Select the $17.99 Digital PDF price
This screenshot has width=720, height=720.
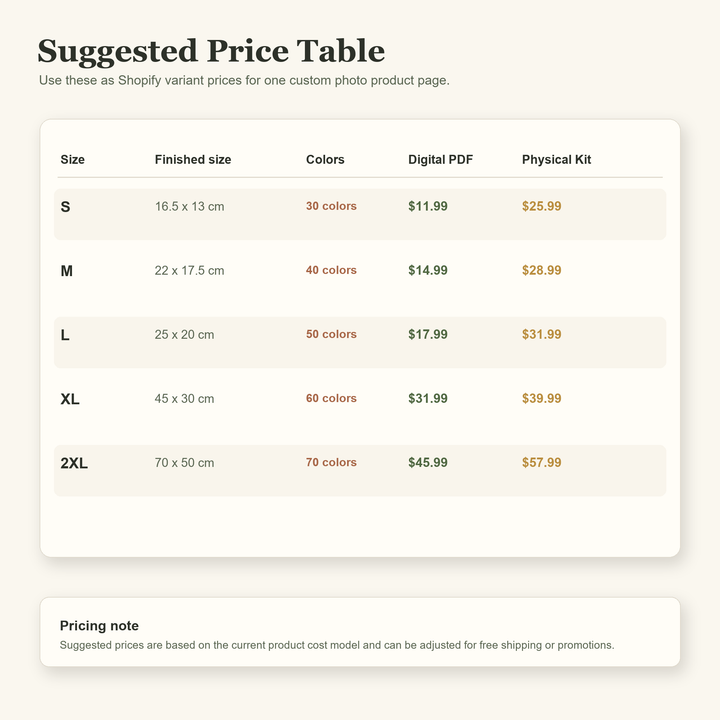tap(428, 334)
